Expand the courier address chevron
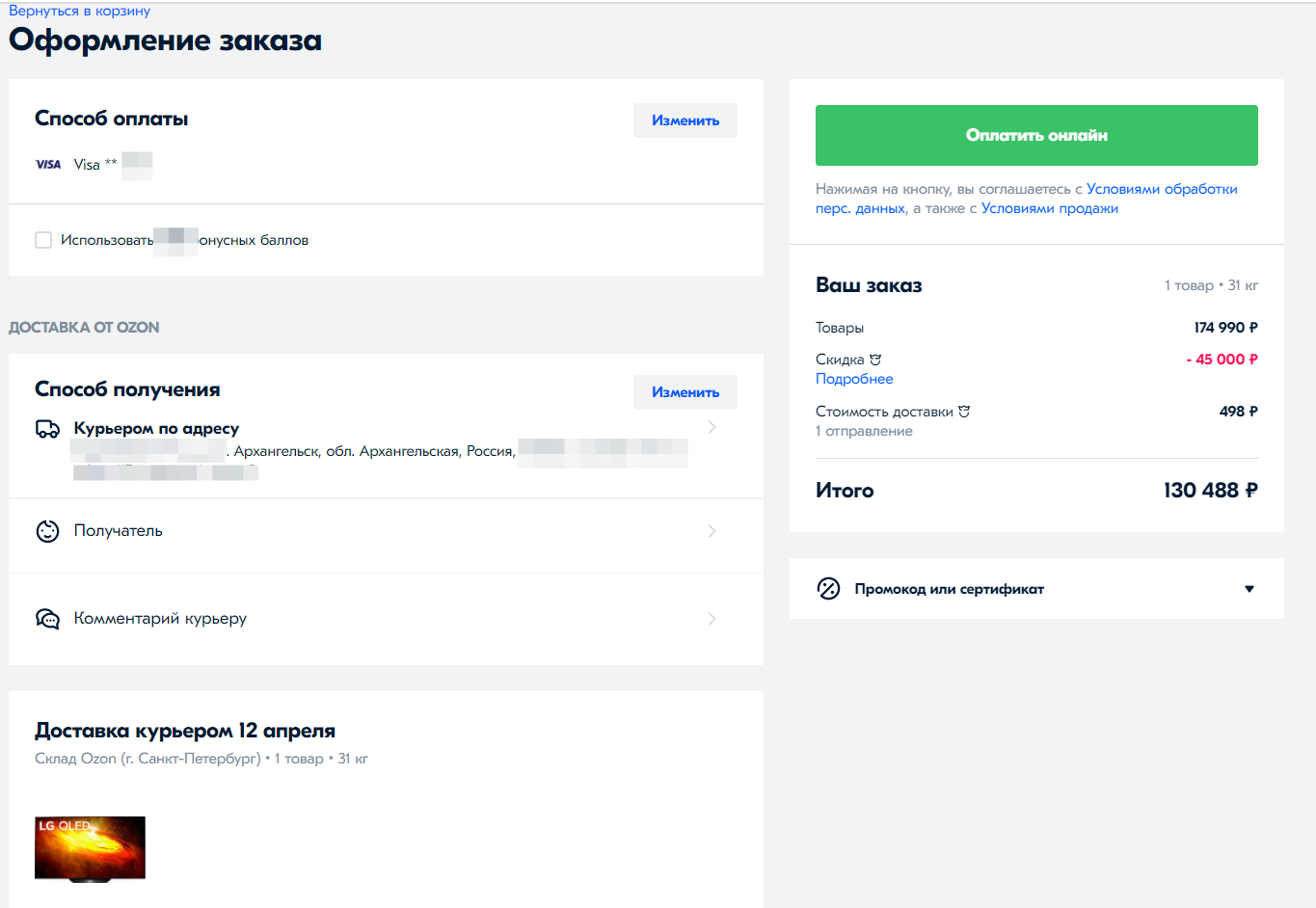The width and height of the screenshot is (1316, 908). (712, 427)
